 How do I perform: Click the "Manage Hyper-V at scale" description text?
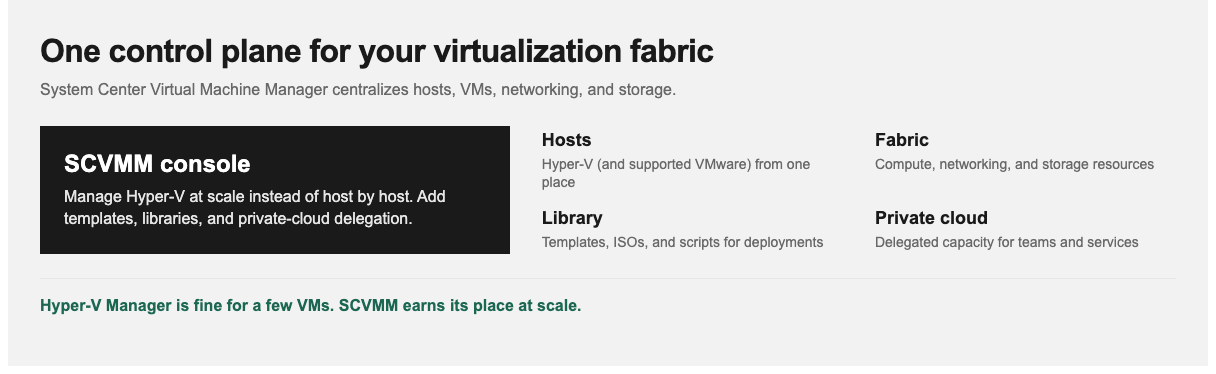[255, 207]
